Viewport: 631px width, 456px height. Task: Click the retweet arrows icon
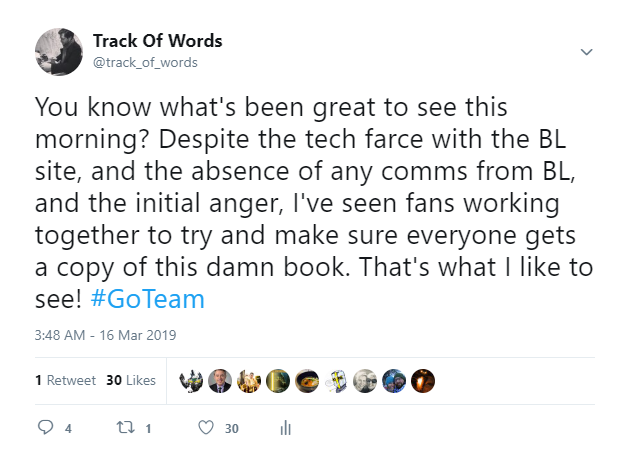point(126,427)
